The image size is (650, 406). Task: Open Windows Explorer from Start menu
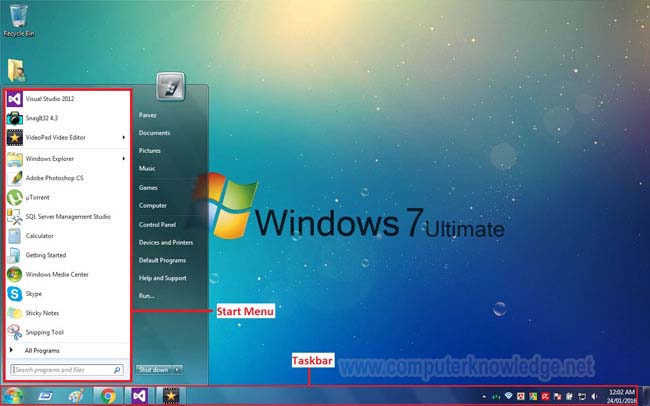coord(68,159)
